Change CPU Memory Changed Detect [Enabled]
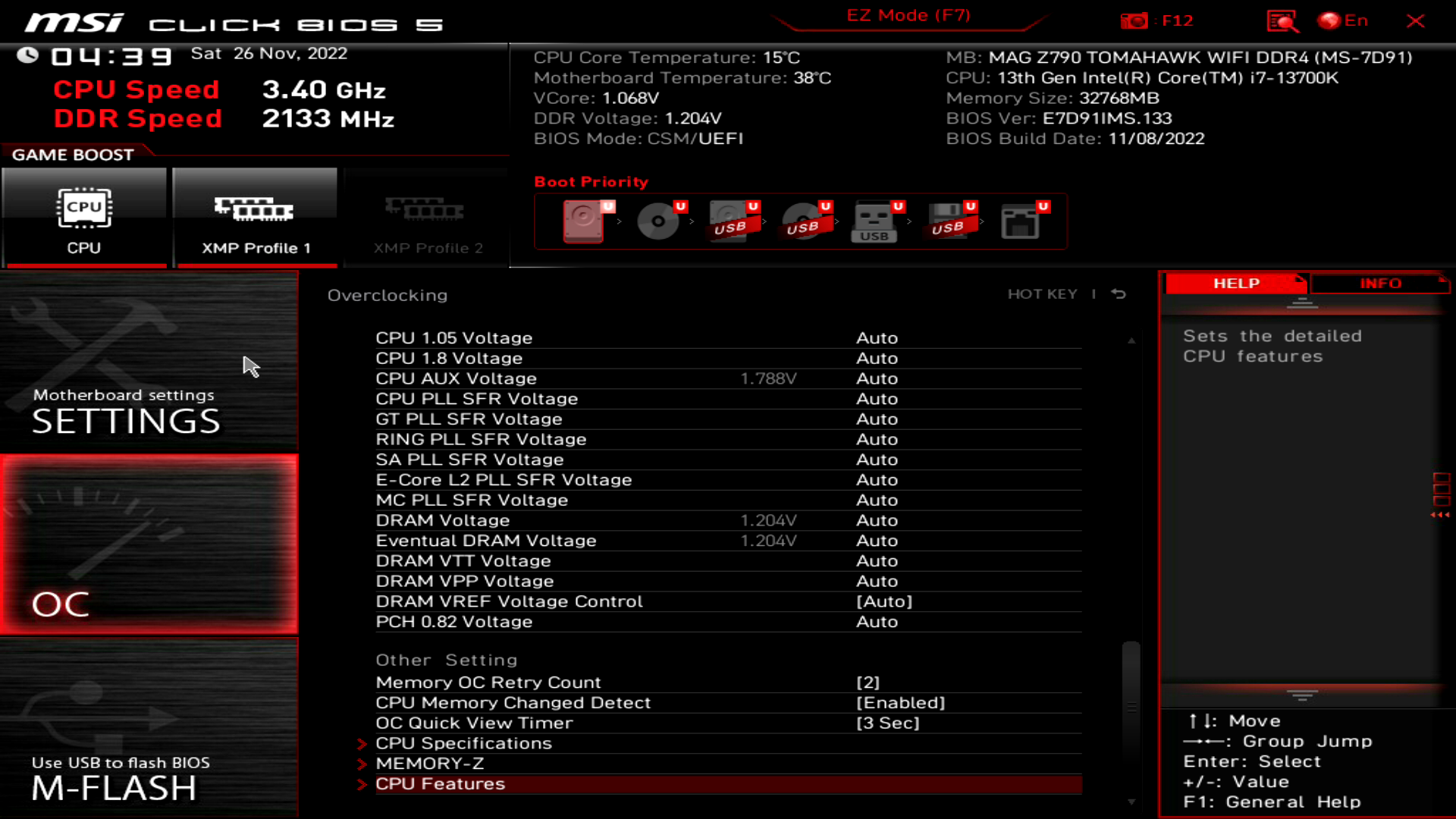Viewport: 1456px width, 819px height. click(x=901, y=703)
